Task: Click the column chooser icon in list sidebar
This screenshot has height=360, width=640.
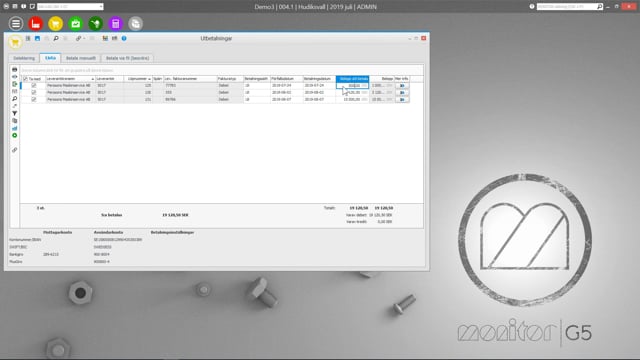Action: 15,91
